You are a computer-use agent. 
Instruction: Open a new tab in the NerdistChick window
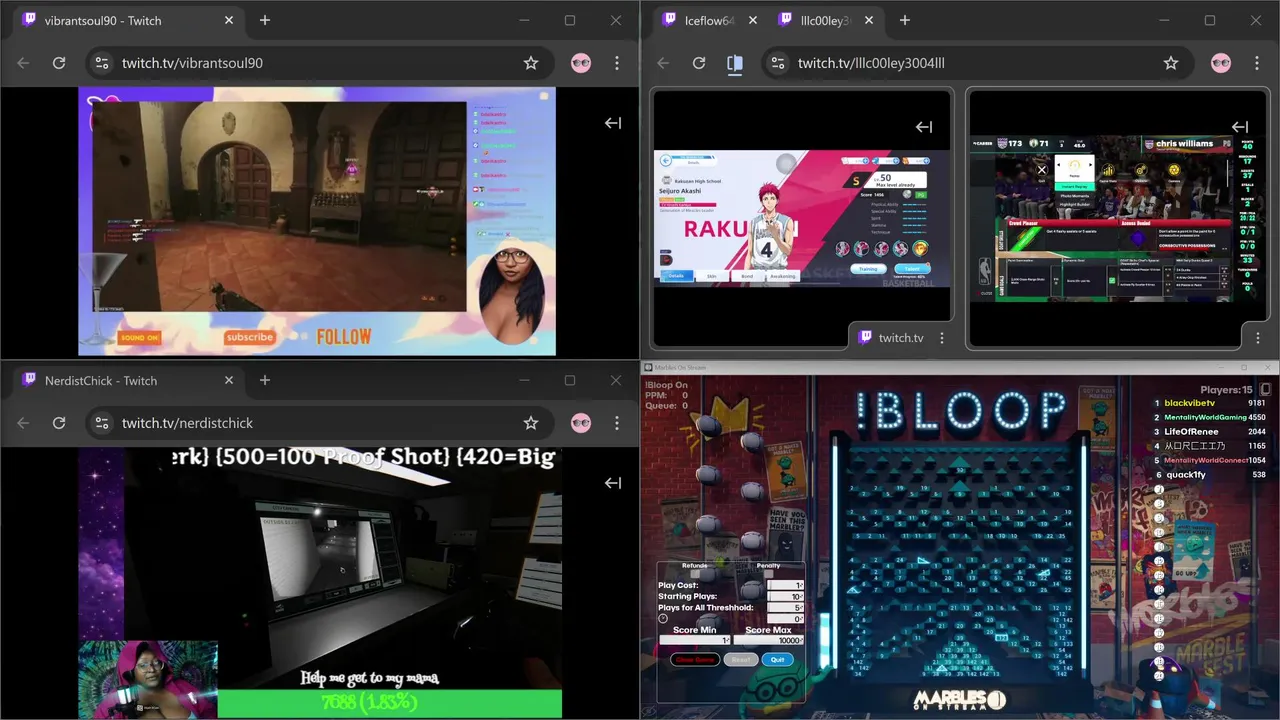(265, 380)
